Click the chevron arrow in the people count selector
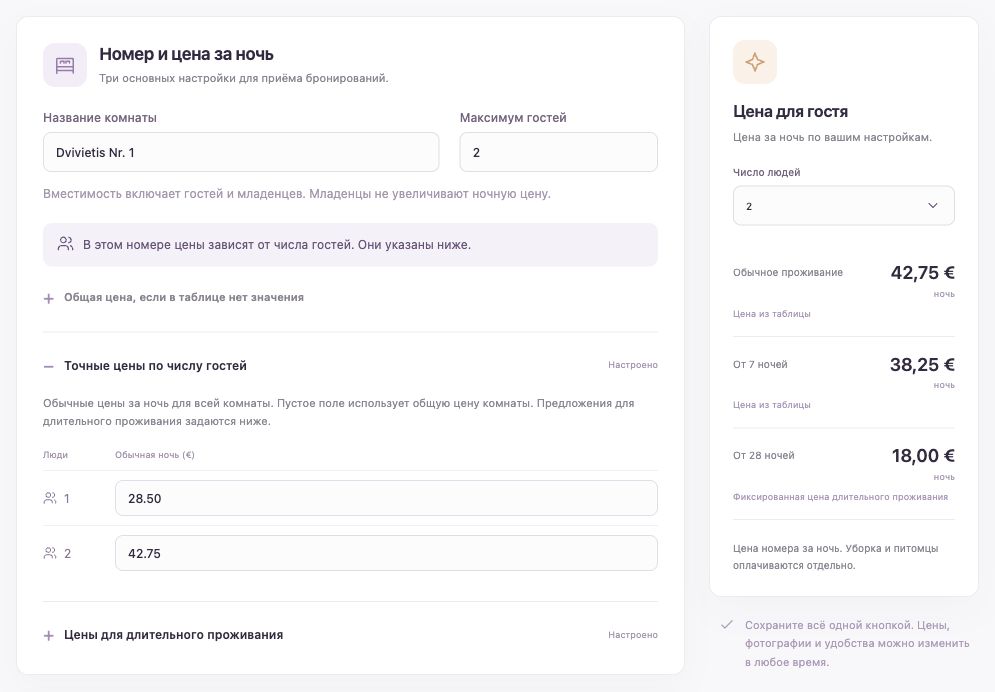 (932, 206)
